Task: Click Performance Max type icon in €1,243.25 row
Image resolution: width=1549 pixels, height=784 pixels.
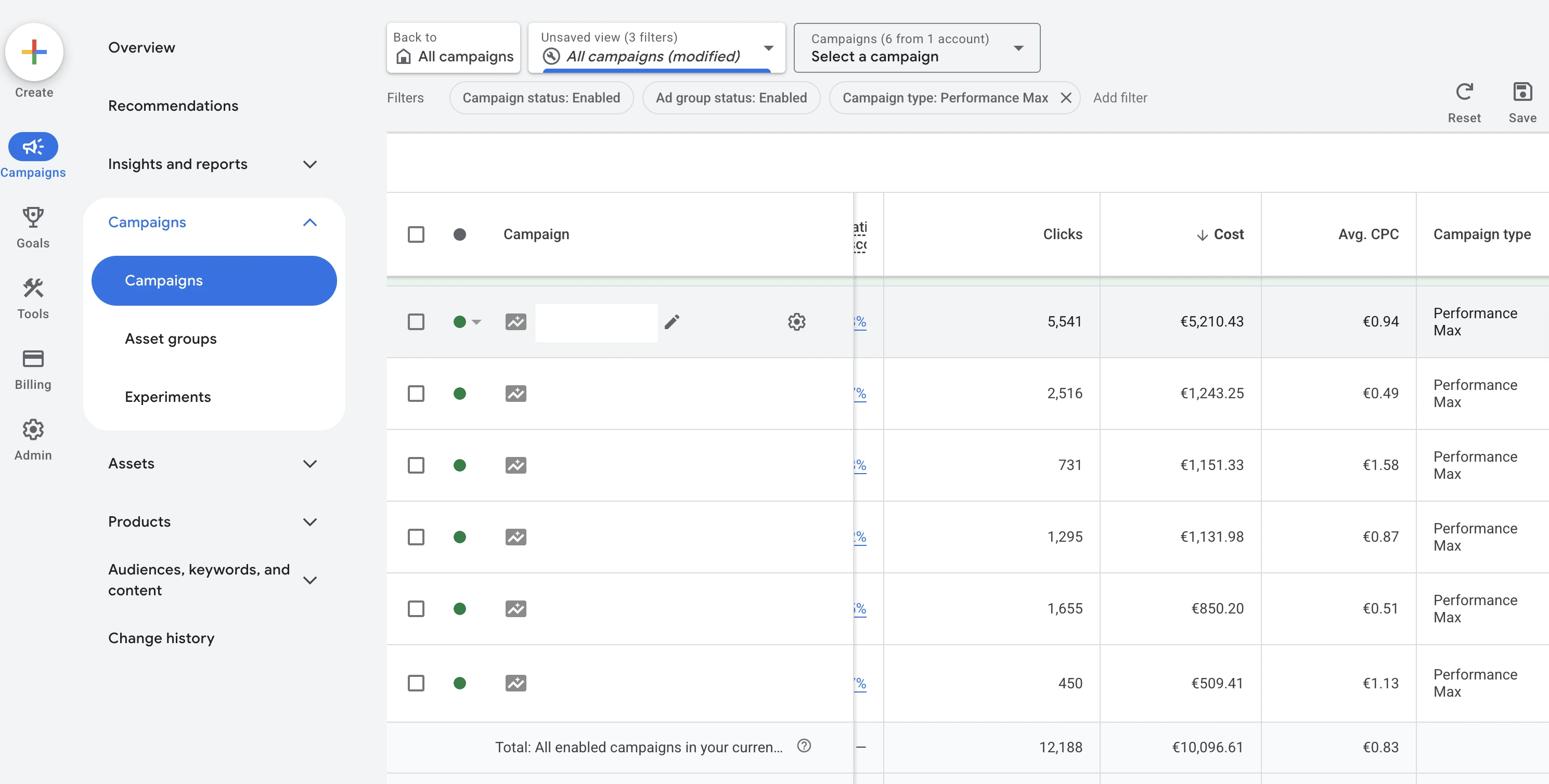Action: click(x=515, y=393)
